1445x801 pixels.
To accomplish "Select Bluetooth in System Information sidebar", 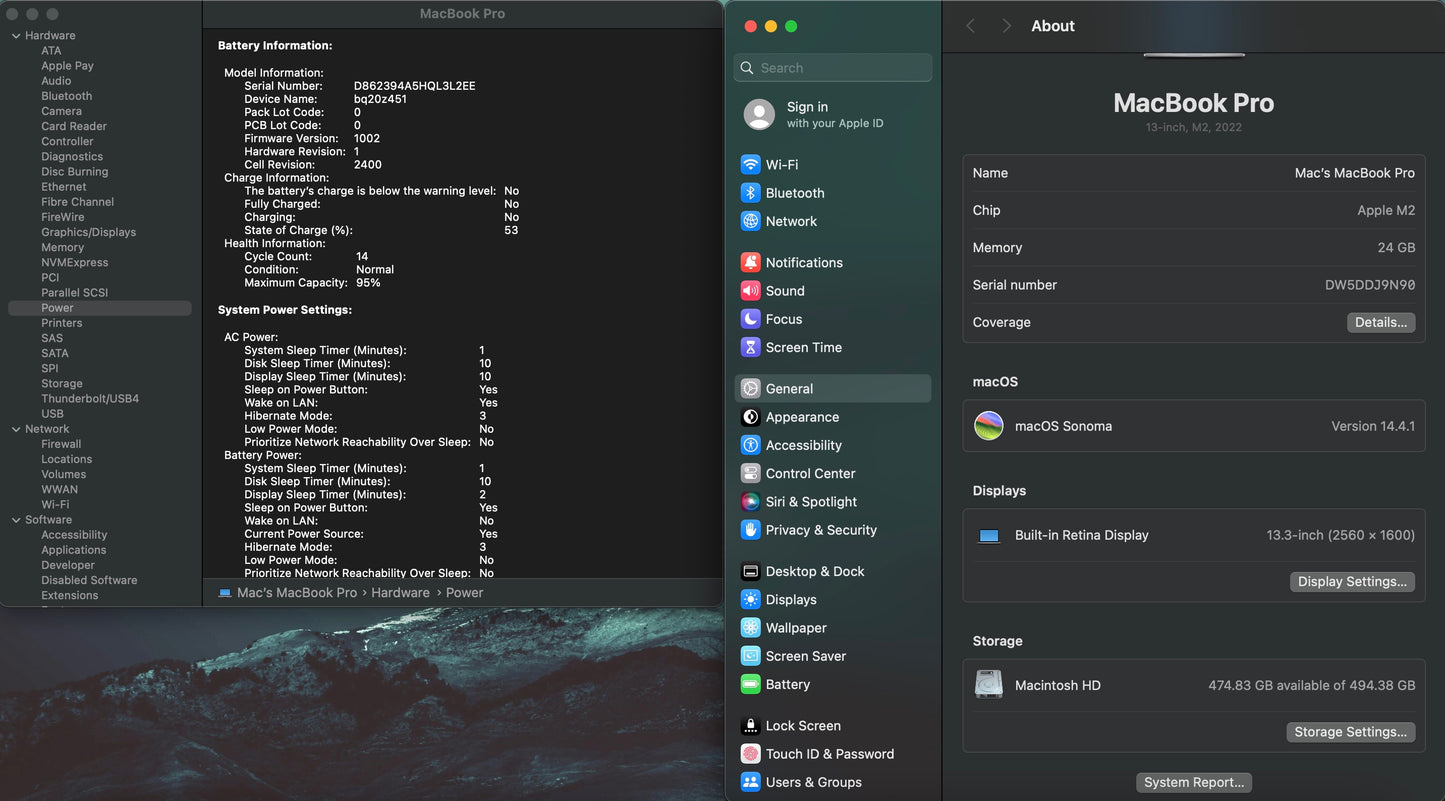I will point(66,96).
